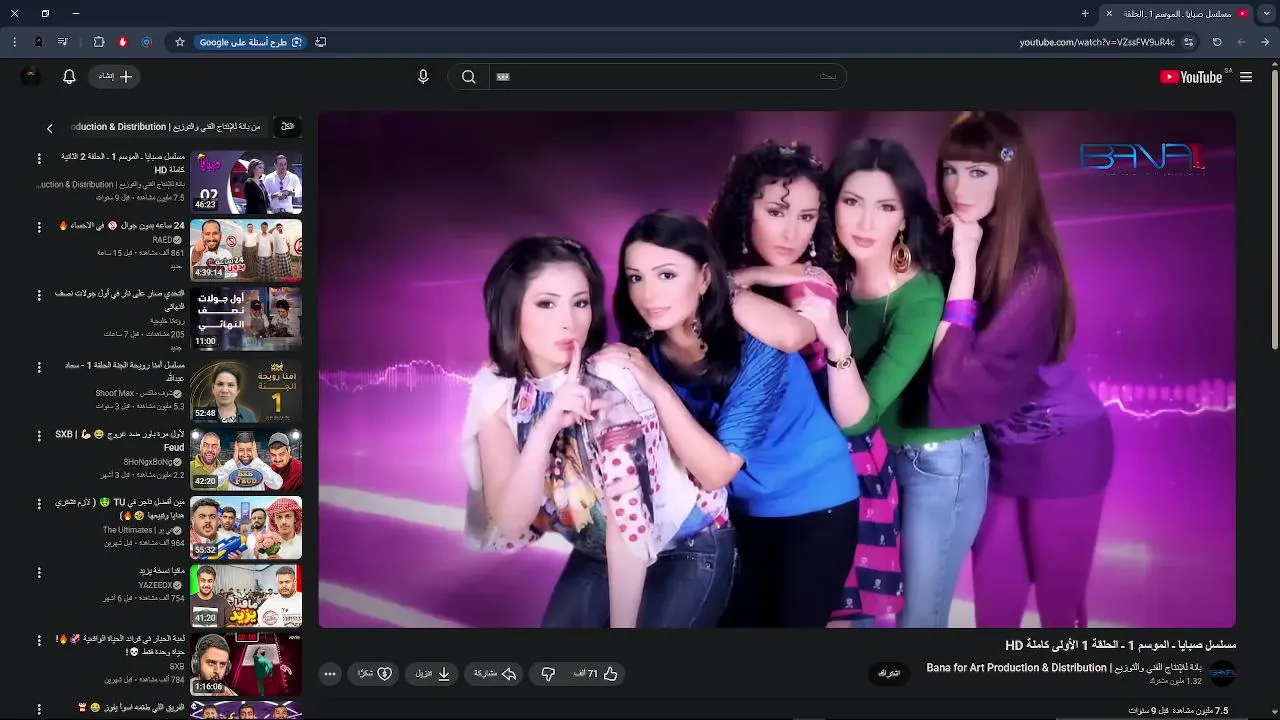Click the youtube.com URL address bar

tap(1097, 42)
